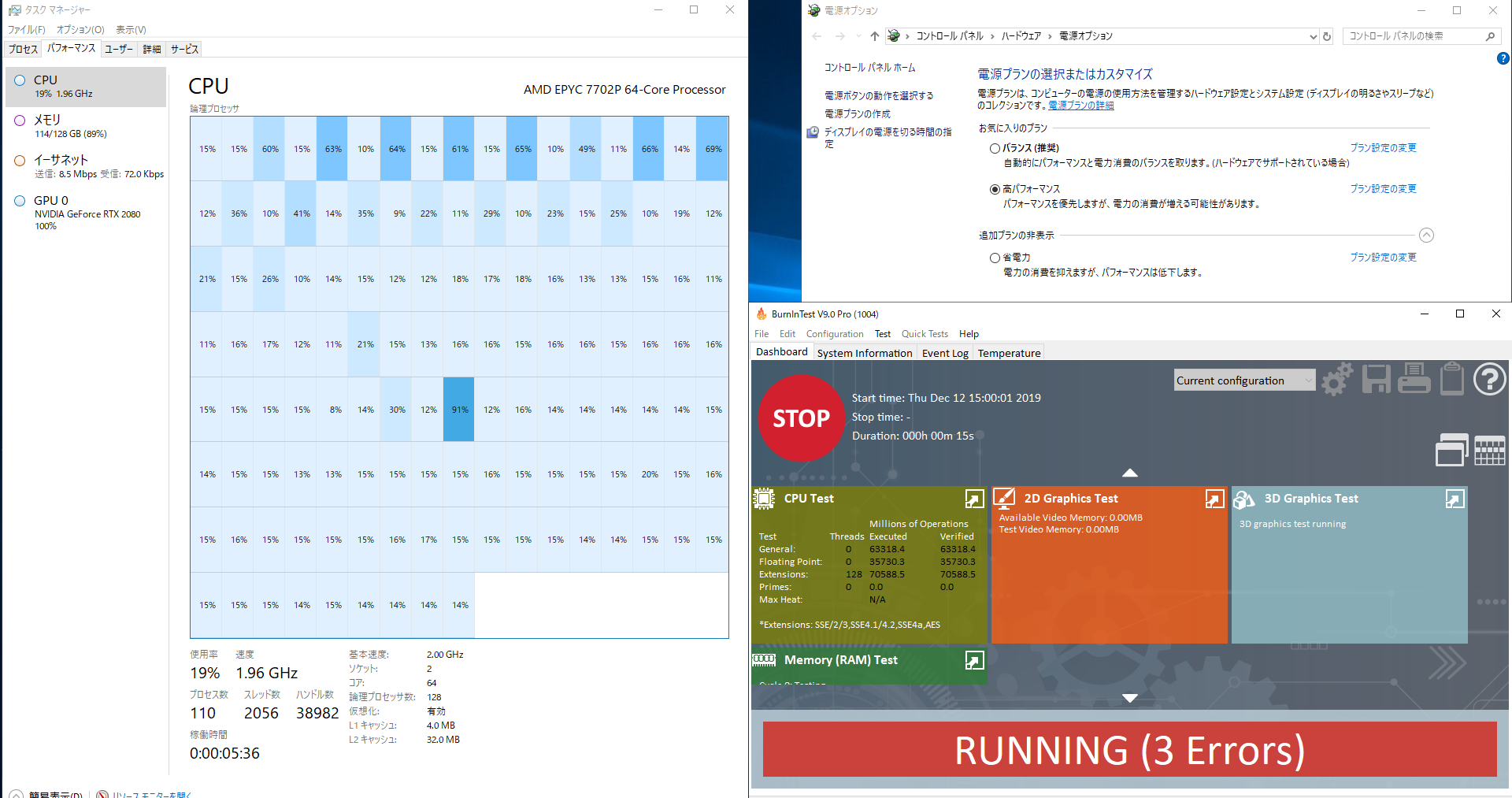The image size is (1512, 798).
Task: Collapse the additional plans section
Action: click(x=1426, y=236)
